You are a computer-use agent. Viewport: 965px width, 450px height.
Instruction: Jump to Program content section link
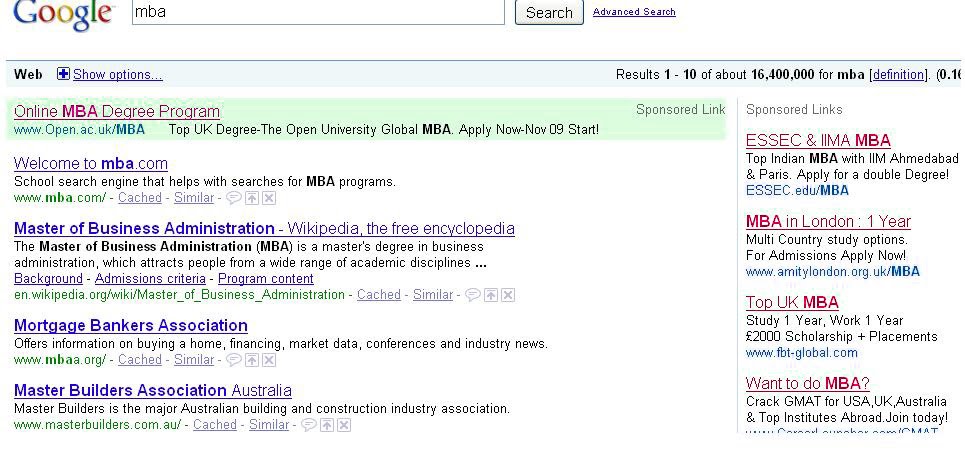[x=266, y=279]
